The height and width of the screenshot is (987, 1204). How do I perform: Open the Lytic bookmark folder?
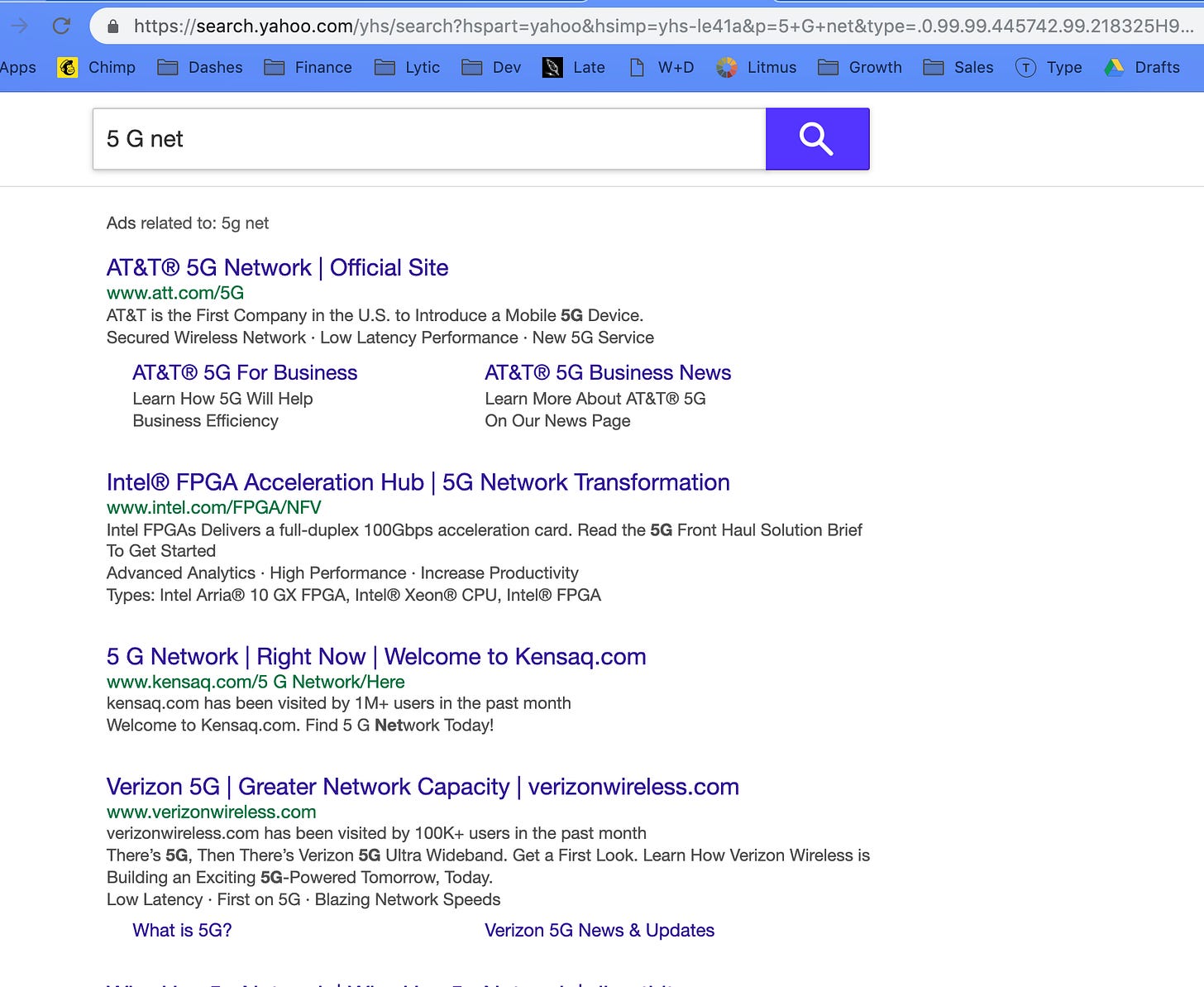407,67
